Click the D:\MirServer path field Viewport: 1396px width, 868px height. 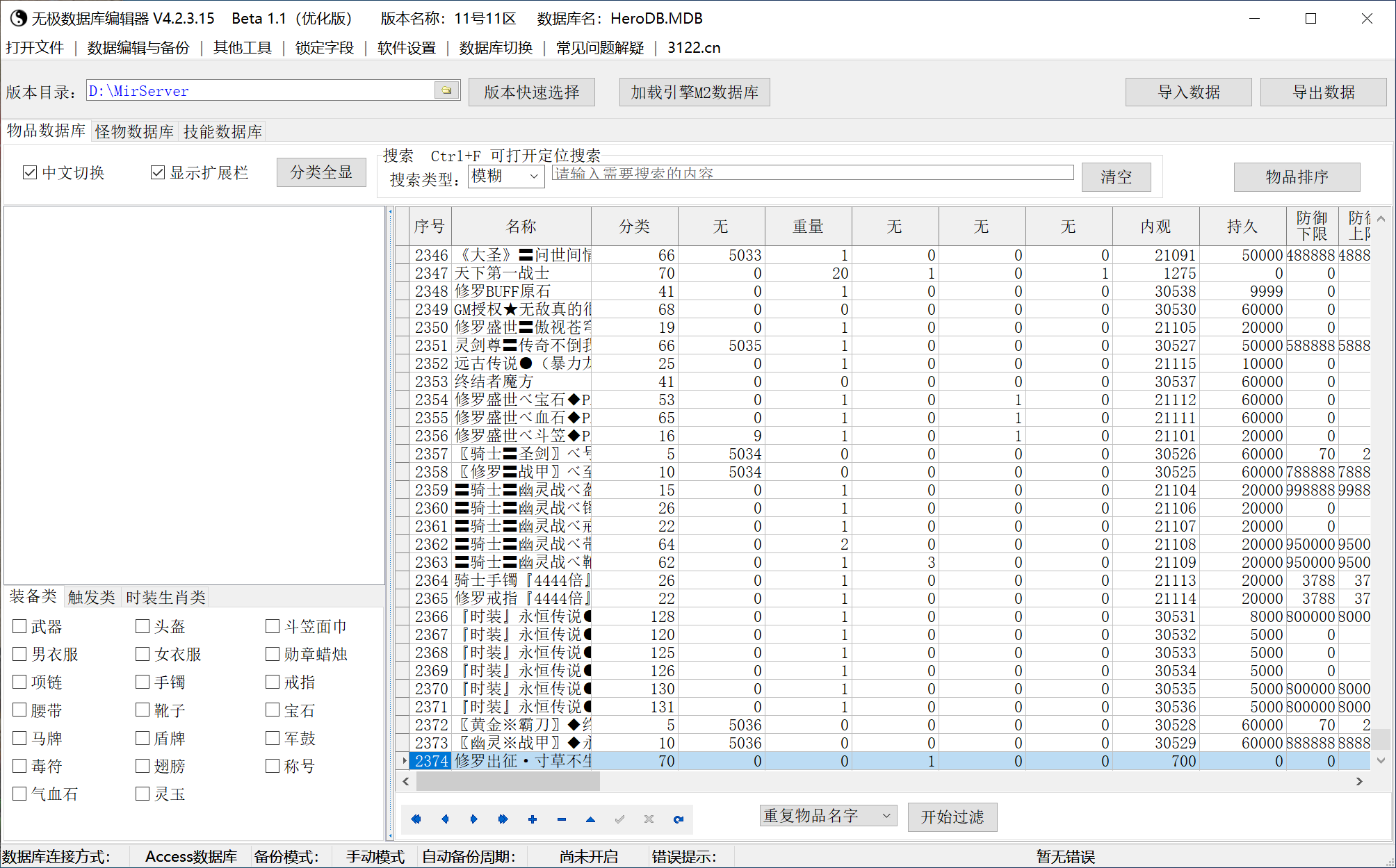point(261,90)
